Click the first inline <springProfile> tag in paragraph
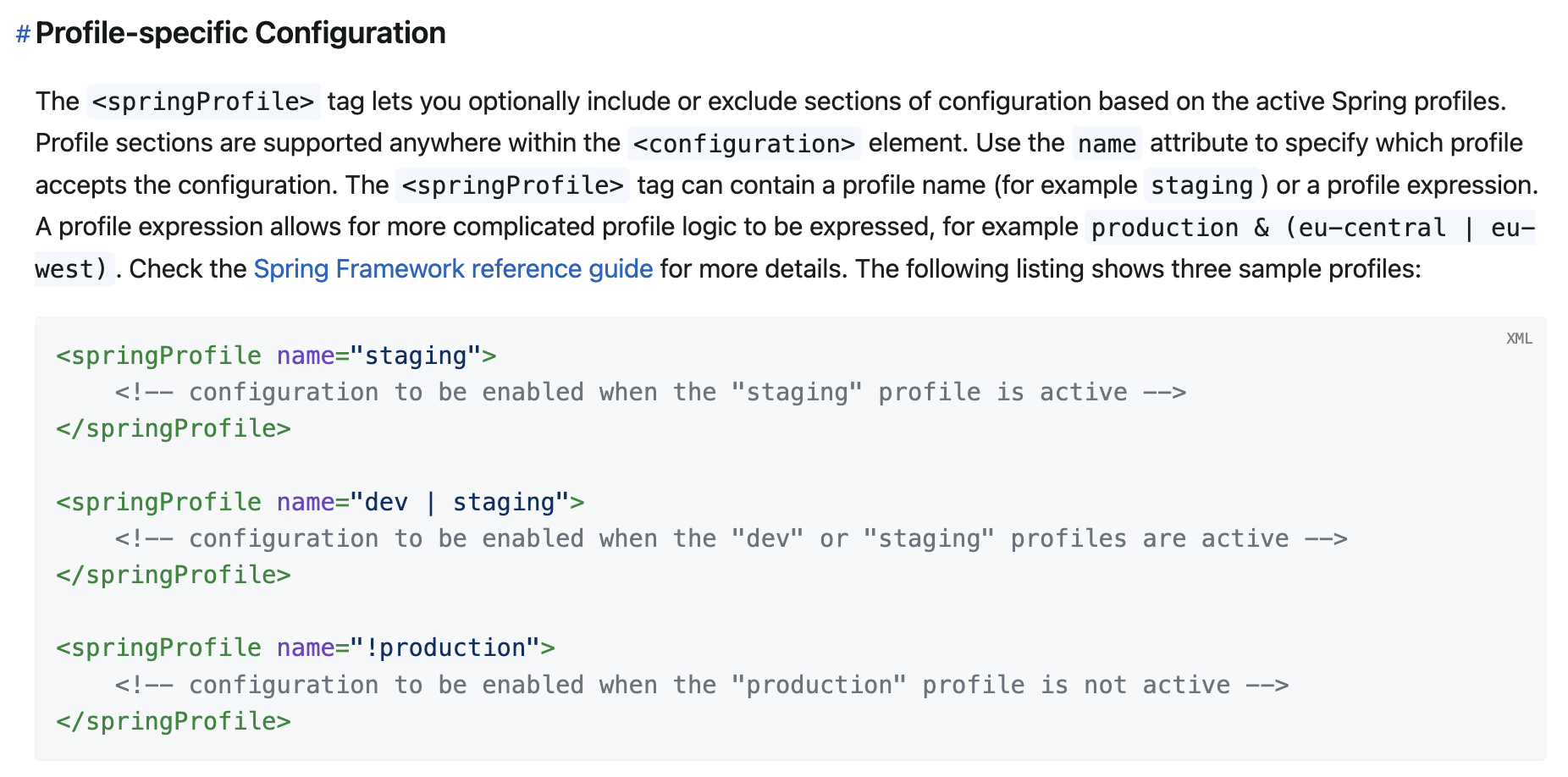Image resolution: width=1568 pixels, height=777 pixels. coord(203,102)
